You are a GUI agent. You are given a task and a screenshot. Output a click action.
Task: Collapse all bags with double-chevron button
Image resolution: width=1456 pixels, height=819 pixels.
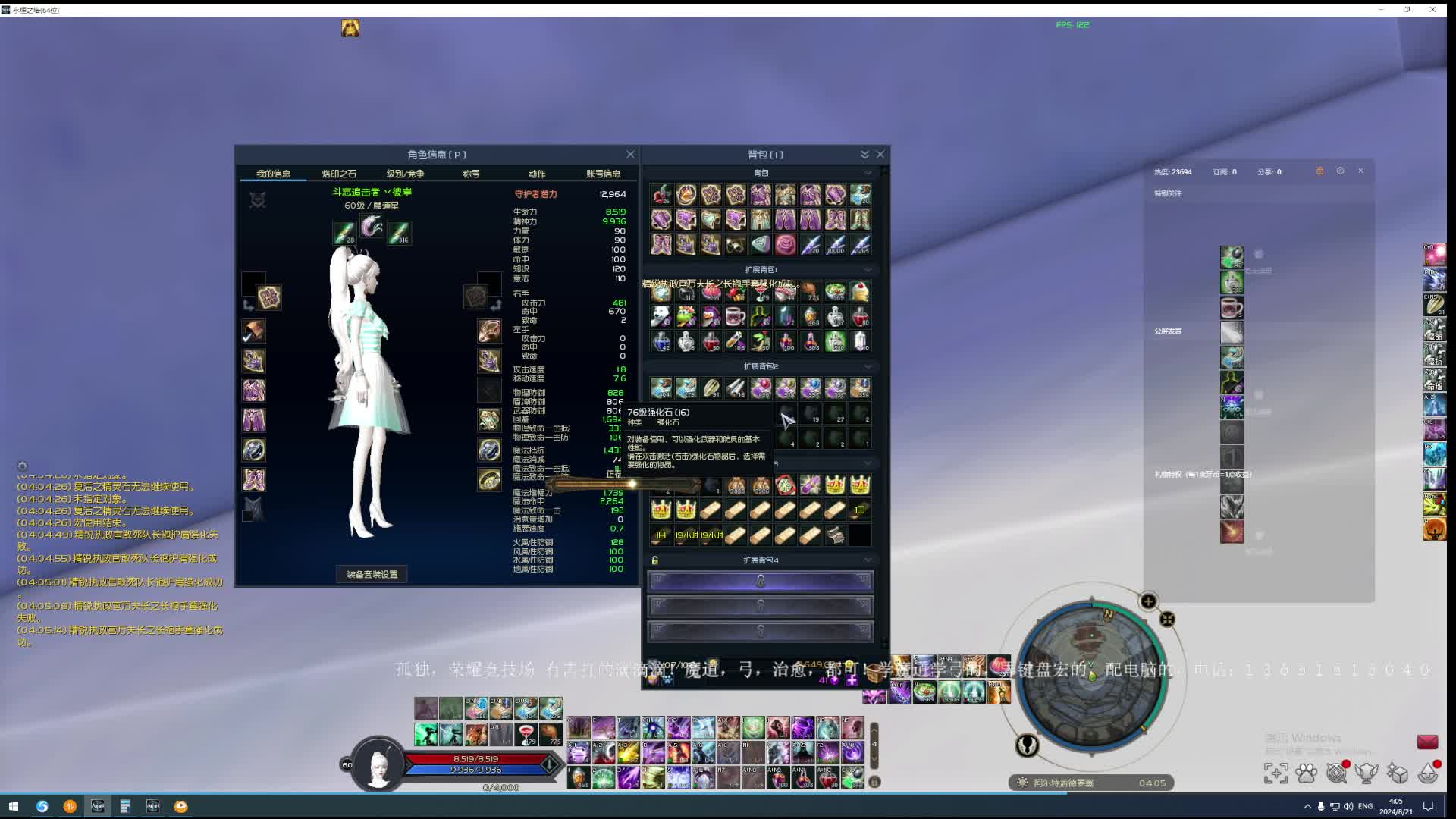click(864, 154)
